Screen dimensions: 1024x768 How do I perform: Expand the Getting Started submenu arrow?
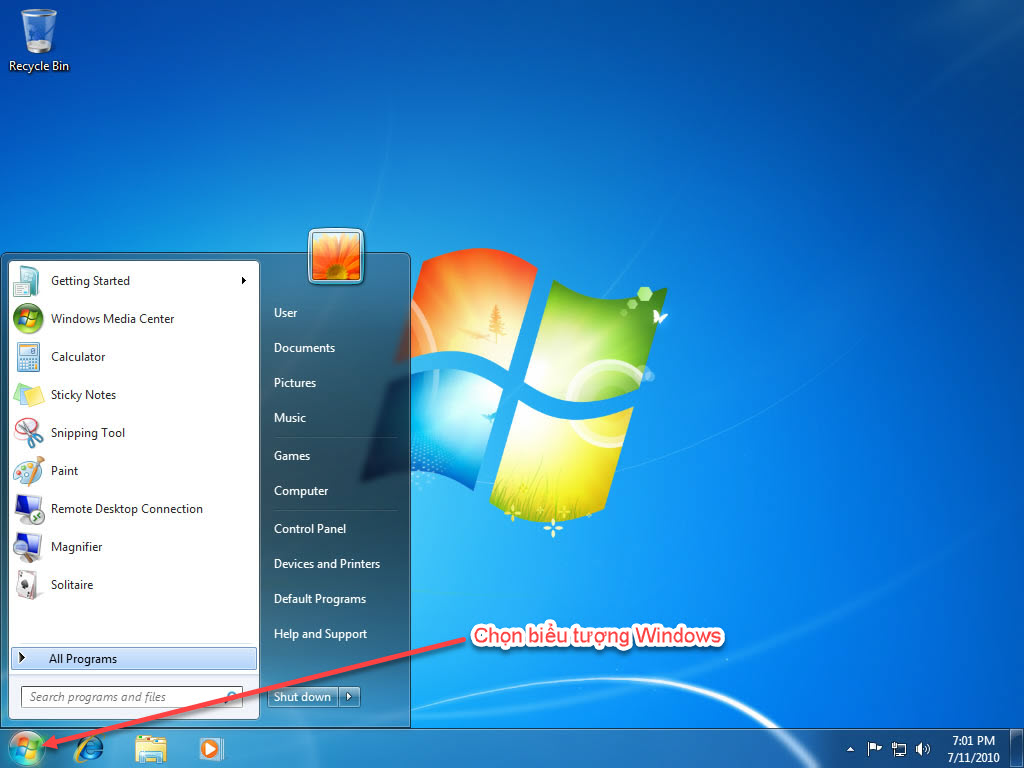(x=244, y=281)
